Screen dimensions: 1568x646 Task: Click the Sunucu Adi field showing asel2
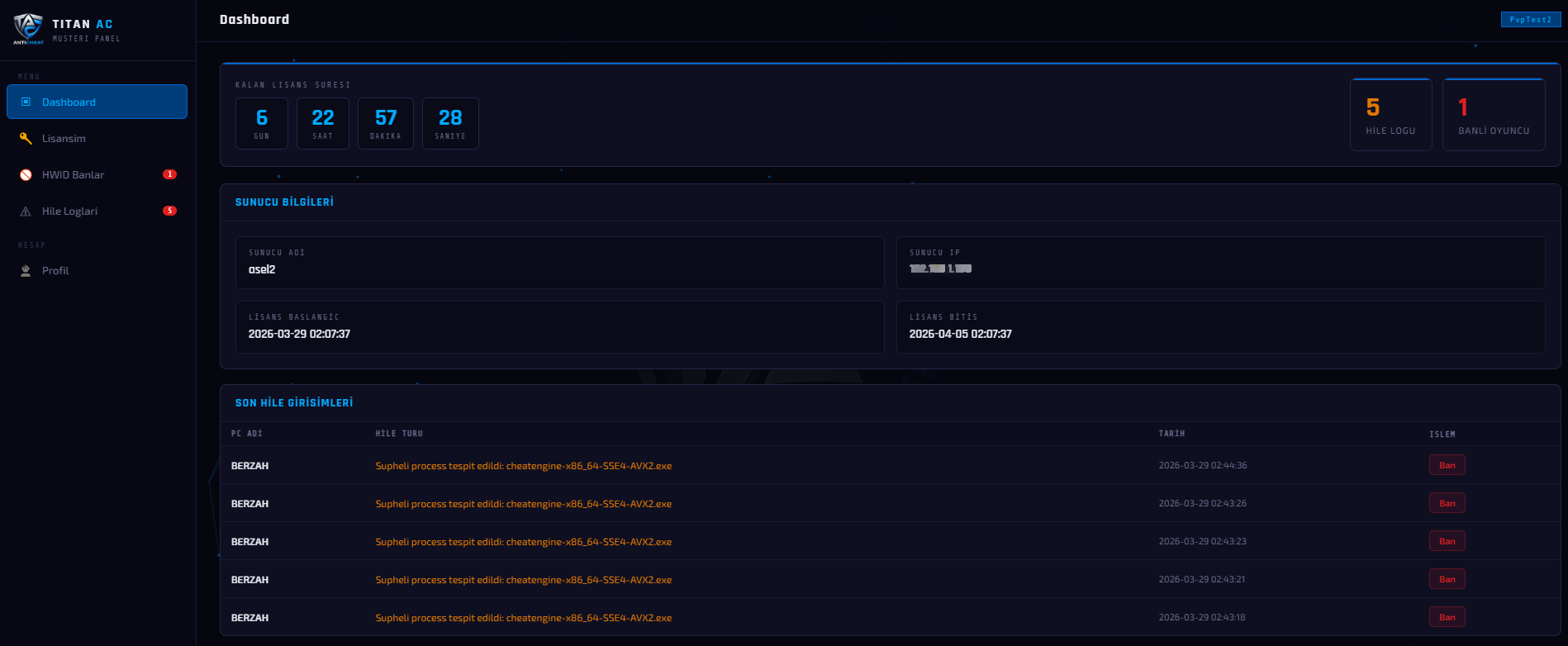click(560, 263)
